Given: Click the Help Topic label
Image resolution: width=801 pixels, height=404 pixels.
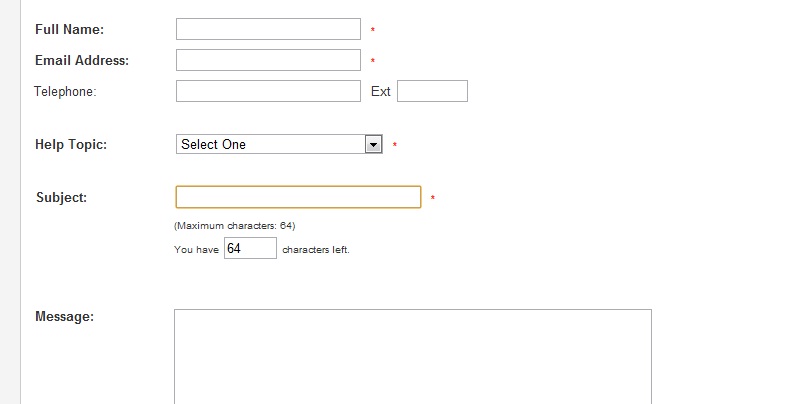Looking at the screenshot, I should (71, 145).
